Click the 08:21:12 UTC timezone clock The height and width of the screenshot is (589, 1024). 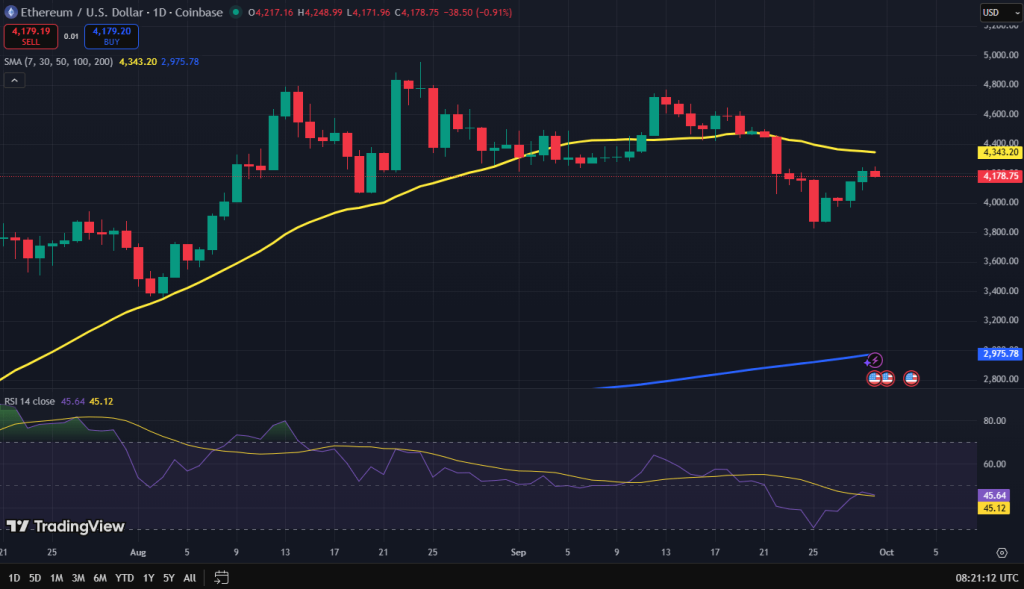(x=987, y=578)
